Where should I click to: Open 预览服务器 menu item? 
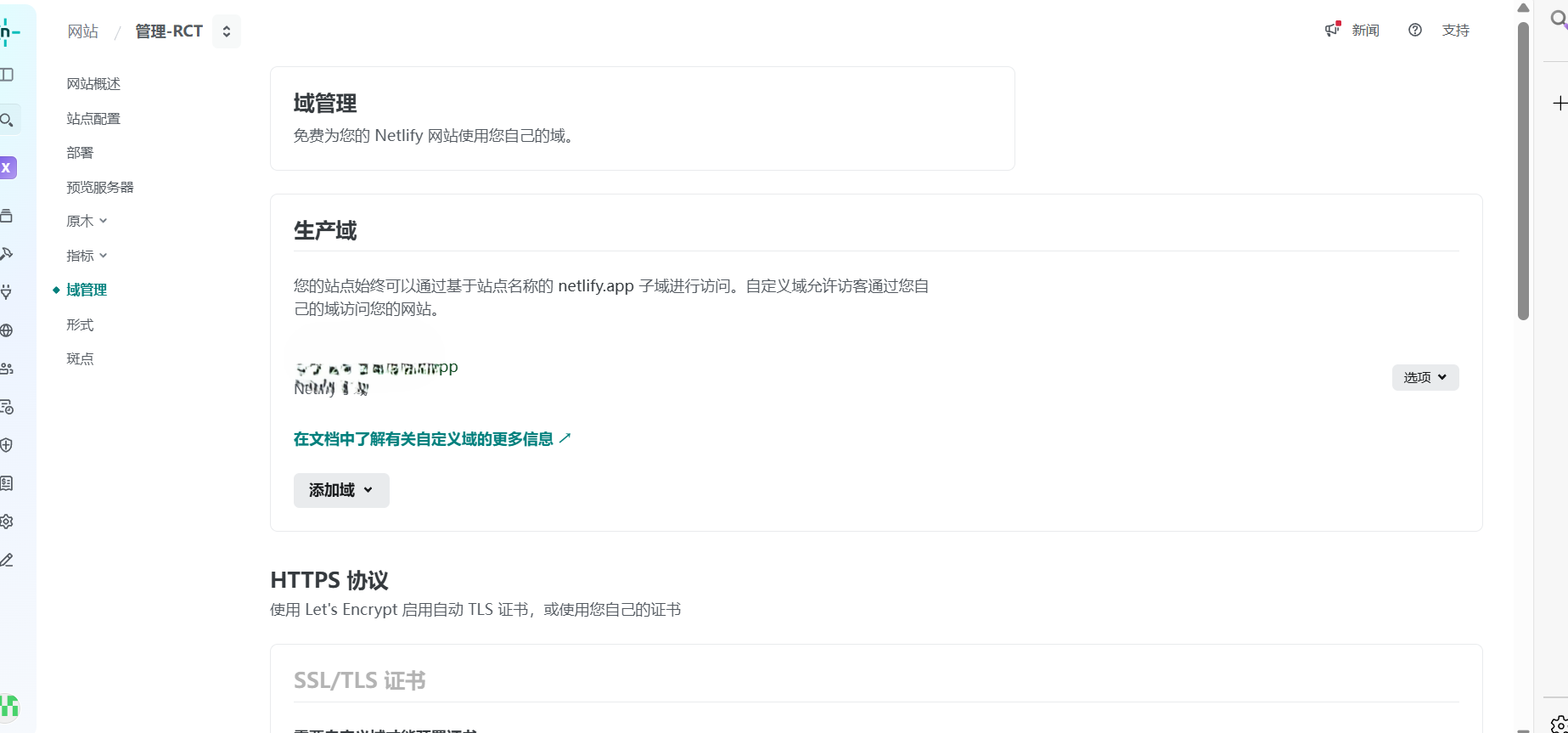100,188
